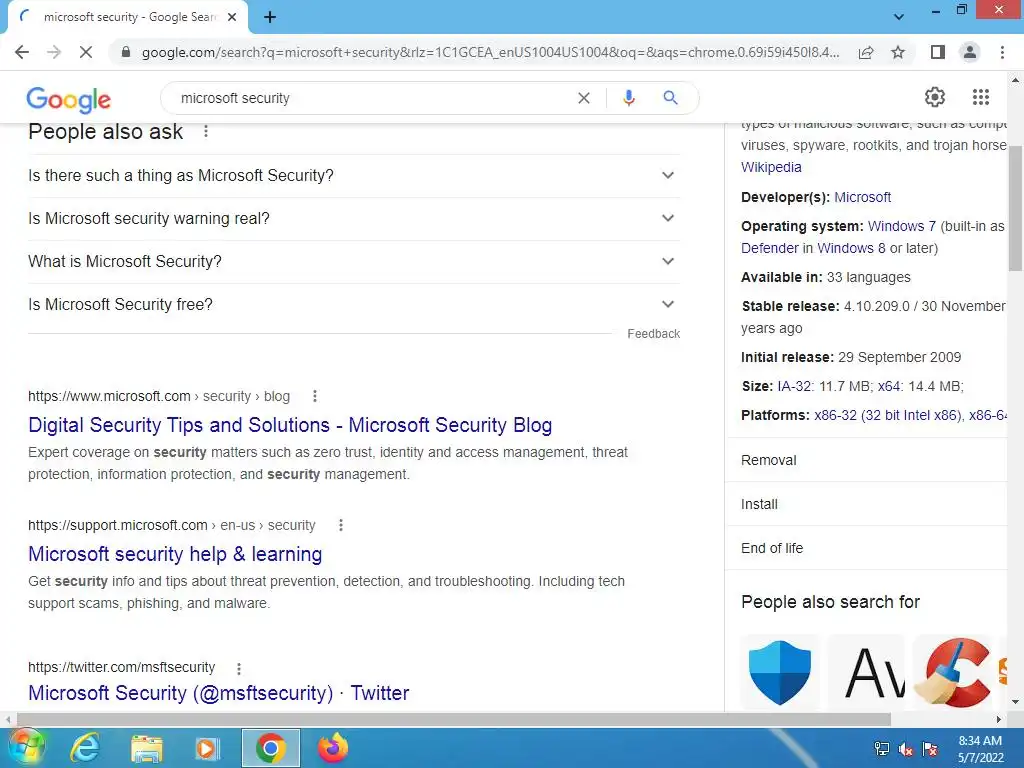Open Chrome profile avatar menu

[970, 52]
